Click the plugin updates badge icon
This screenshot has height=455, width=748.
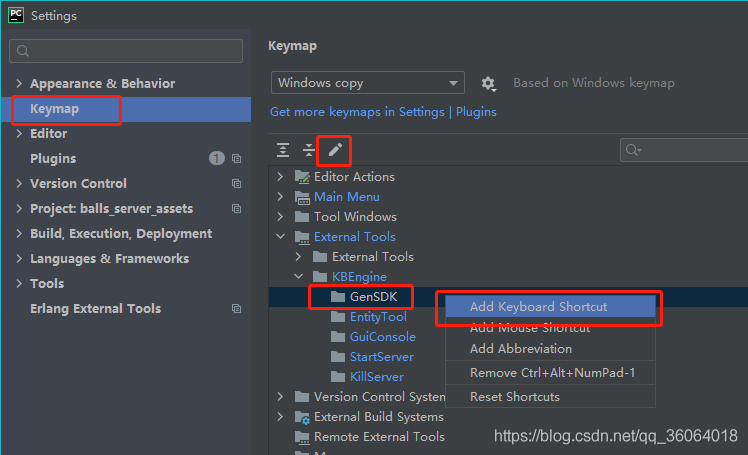click(x=216, y=159)
